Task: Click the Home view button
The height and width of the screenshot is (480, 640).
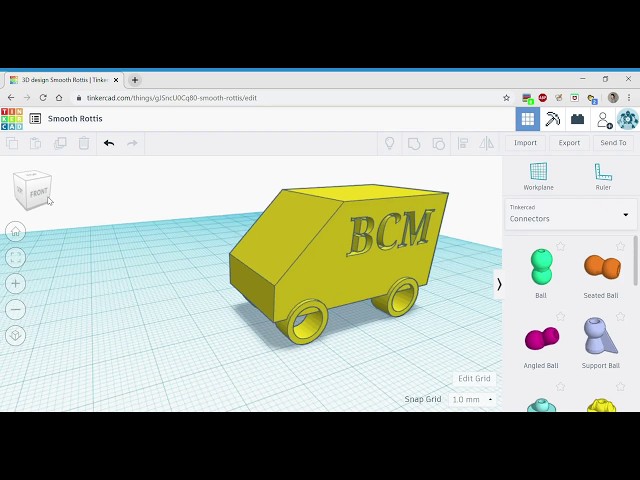Action: point(16,231)
